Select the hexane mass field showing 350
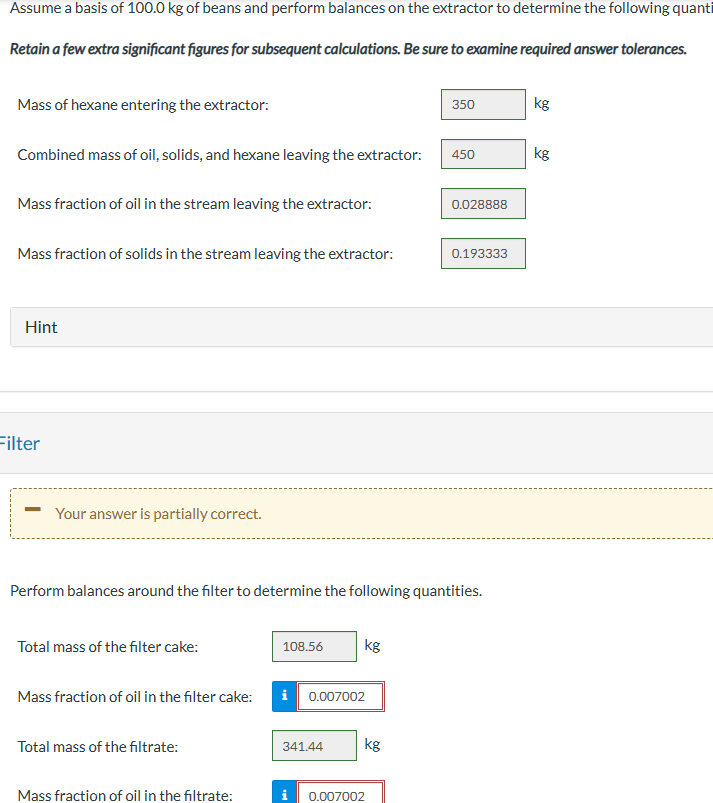The height and width of the screenshot is (803, 713). tap(483, 104)
